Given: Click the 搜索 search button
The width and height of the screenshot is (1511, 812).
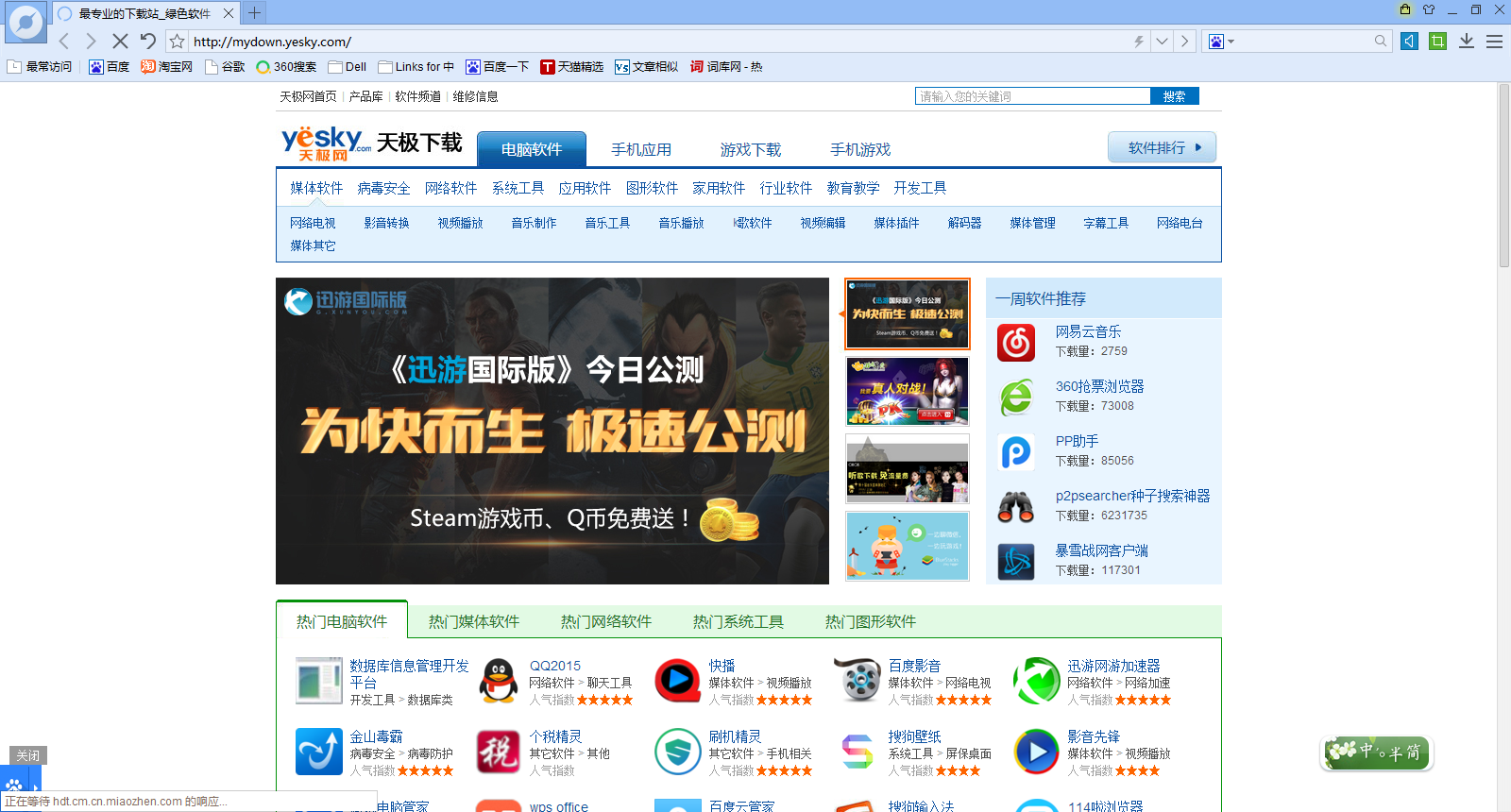Looking at the screenshot, I should [x=1175, y=96].
